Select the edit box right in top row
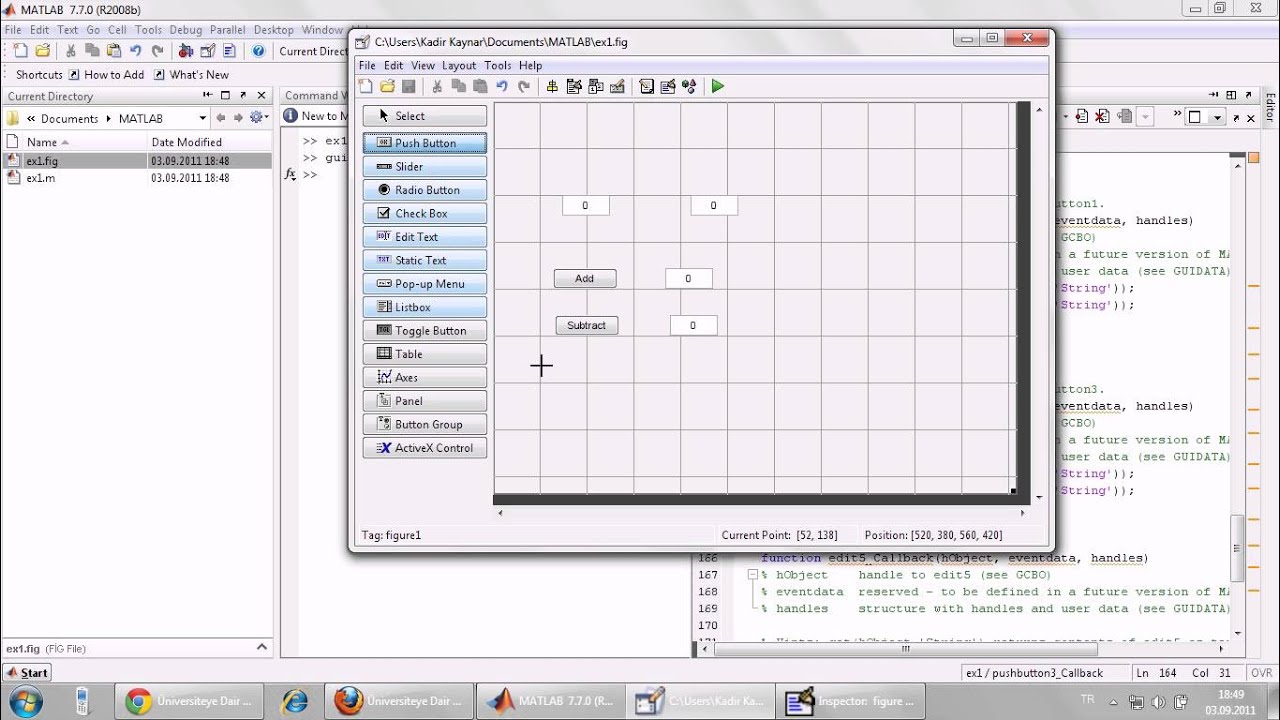Viewport: 1280px width, 720px height. (x=713, y=206)
